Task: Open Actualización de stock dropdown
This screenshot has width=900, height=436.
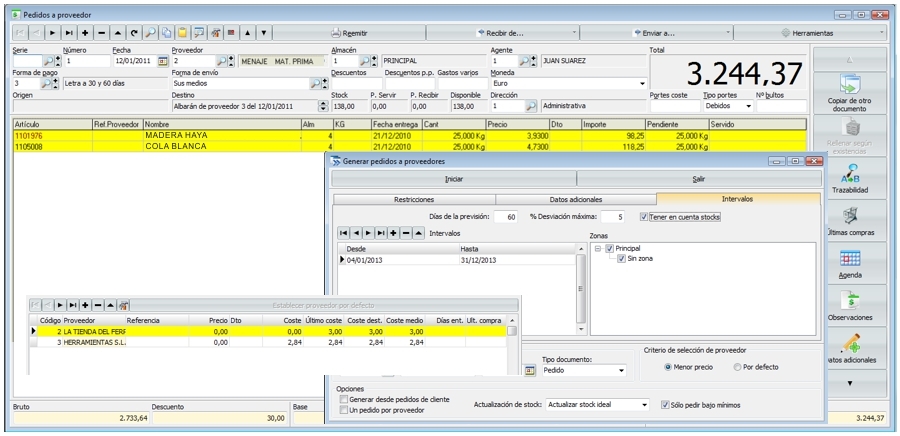Action: (645, 404)
